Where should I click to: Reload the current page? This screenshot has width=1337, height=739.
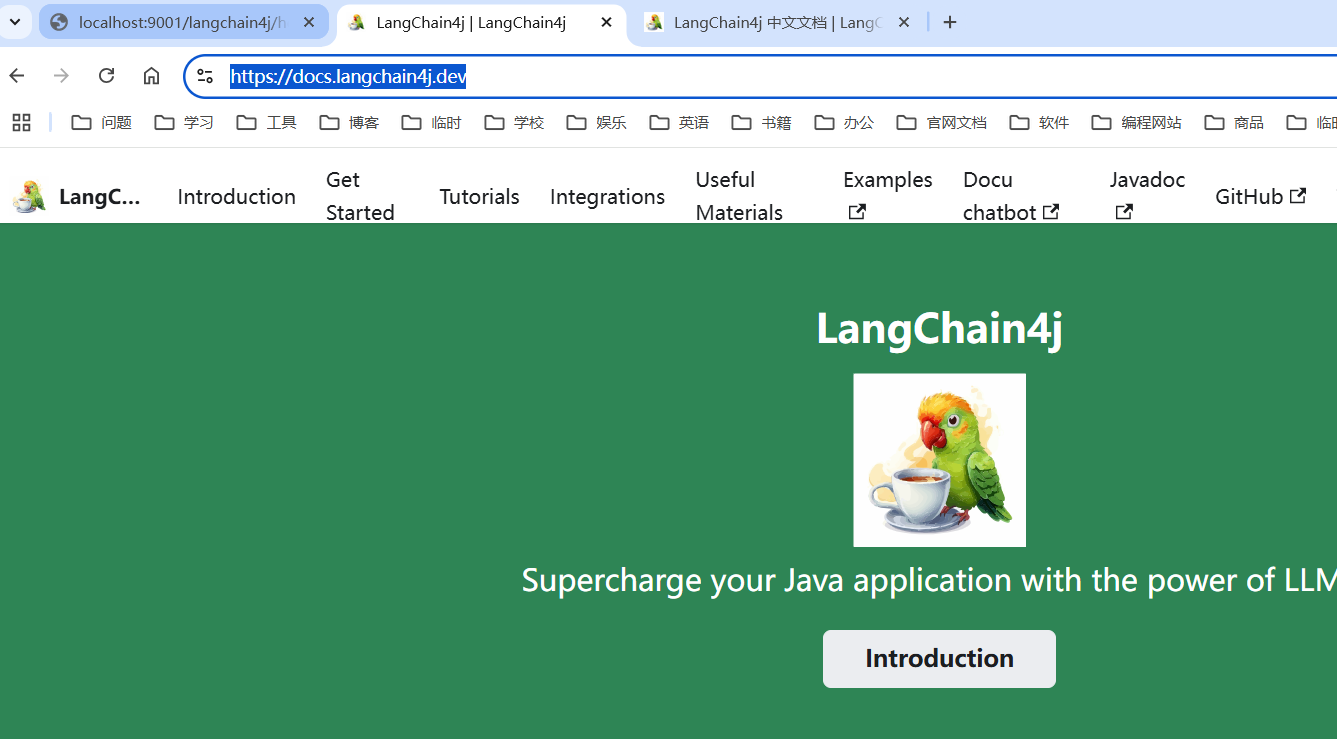click(x=106, y=76)
